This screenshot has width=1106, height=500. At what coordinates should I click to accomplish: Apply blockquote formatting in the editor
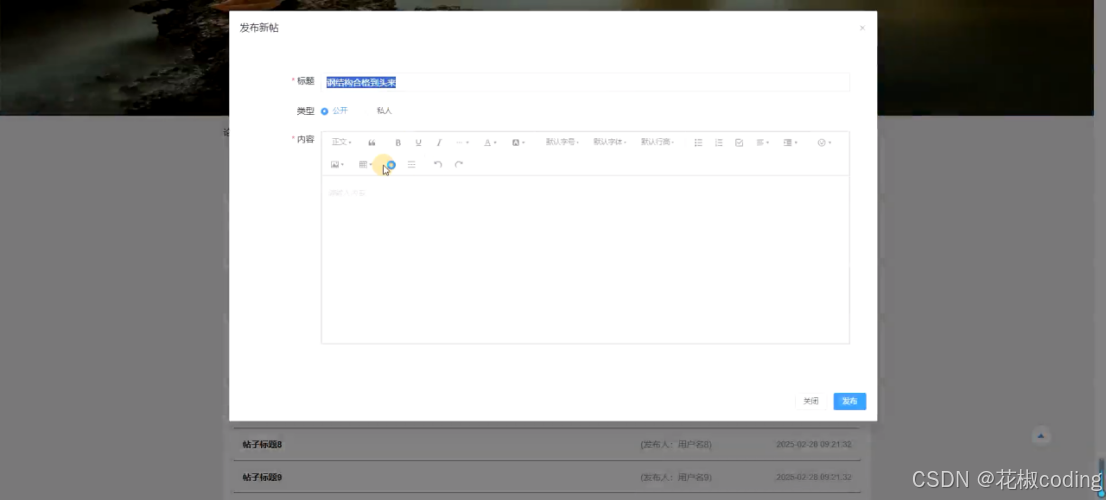pyautogui.click(x=372, y=142)
